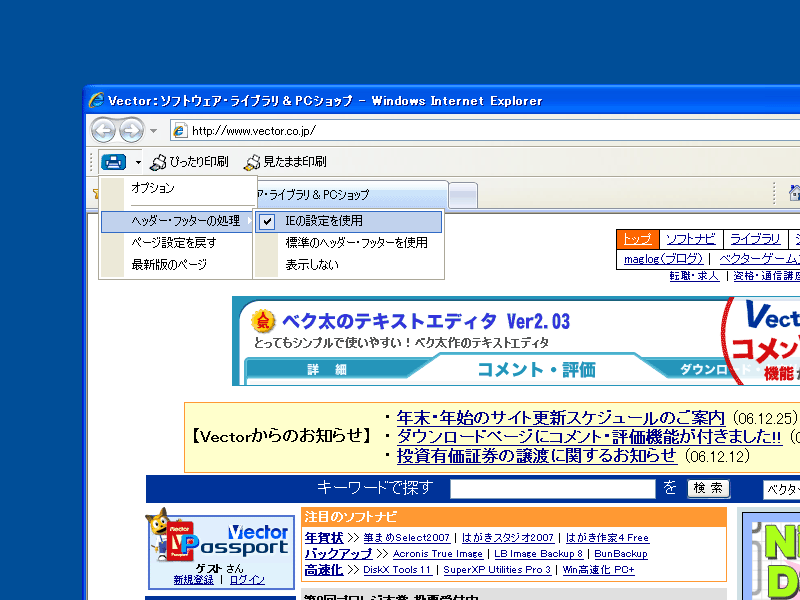Screen dimensions: 800x600
Task: Open the 年賀状 category link
Action: [324, 538]
